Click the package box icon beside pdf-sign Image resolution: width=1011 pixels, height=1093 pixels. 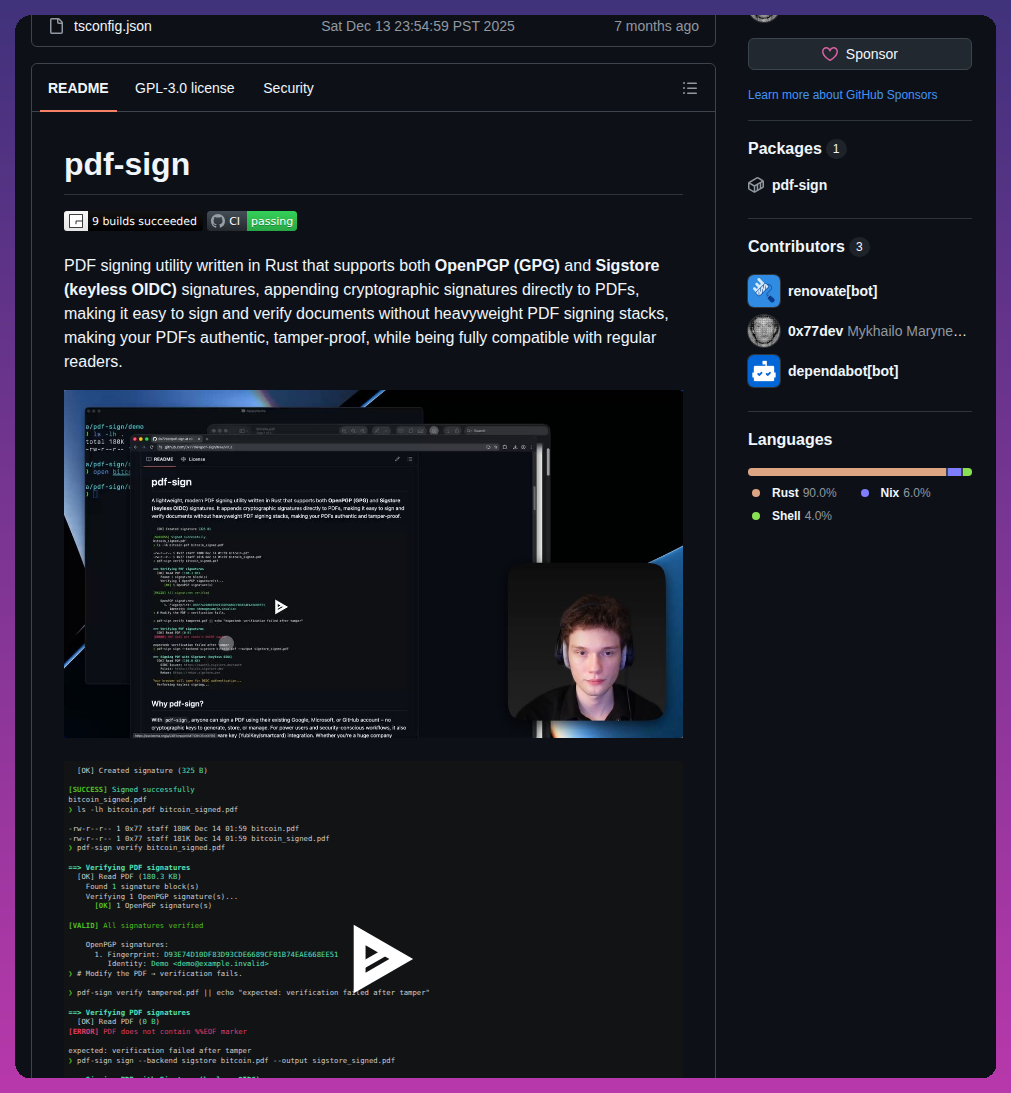[x=756, y=185]
